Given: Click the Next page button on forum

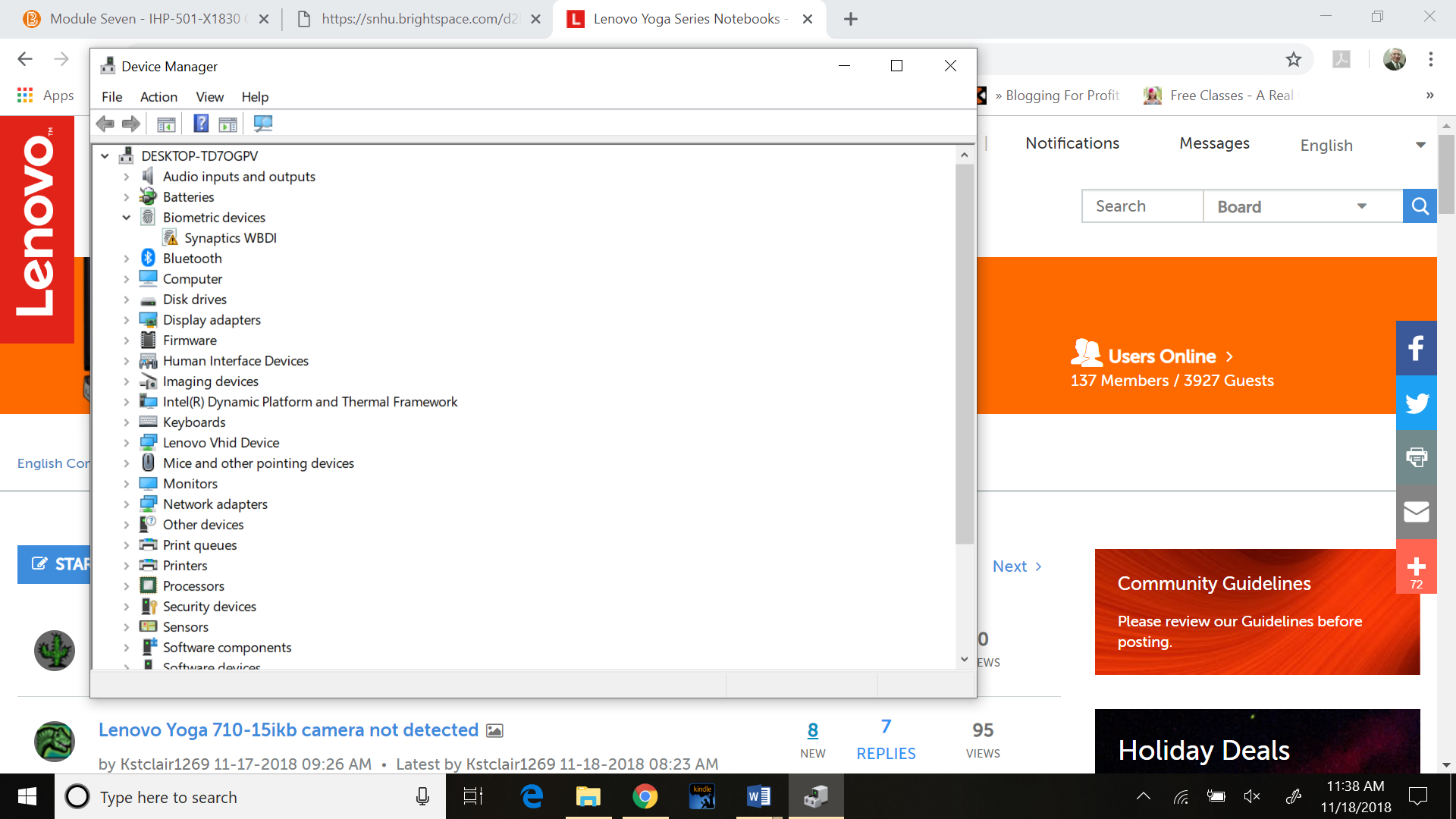Looking at the screenshot, I should 1015,566.
